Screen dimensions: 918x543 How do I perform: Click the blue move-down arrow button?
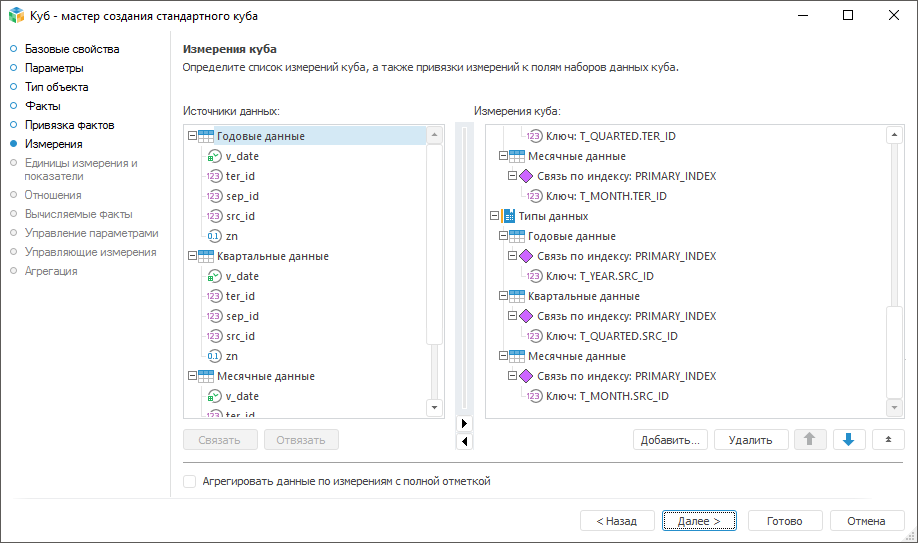tap(848, 440)
